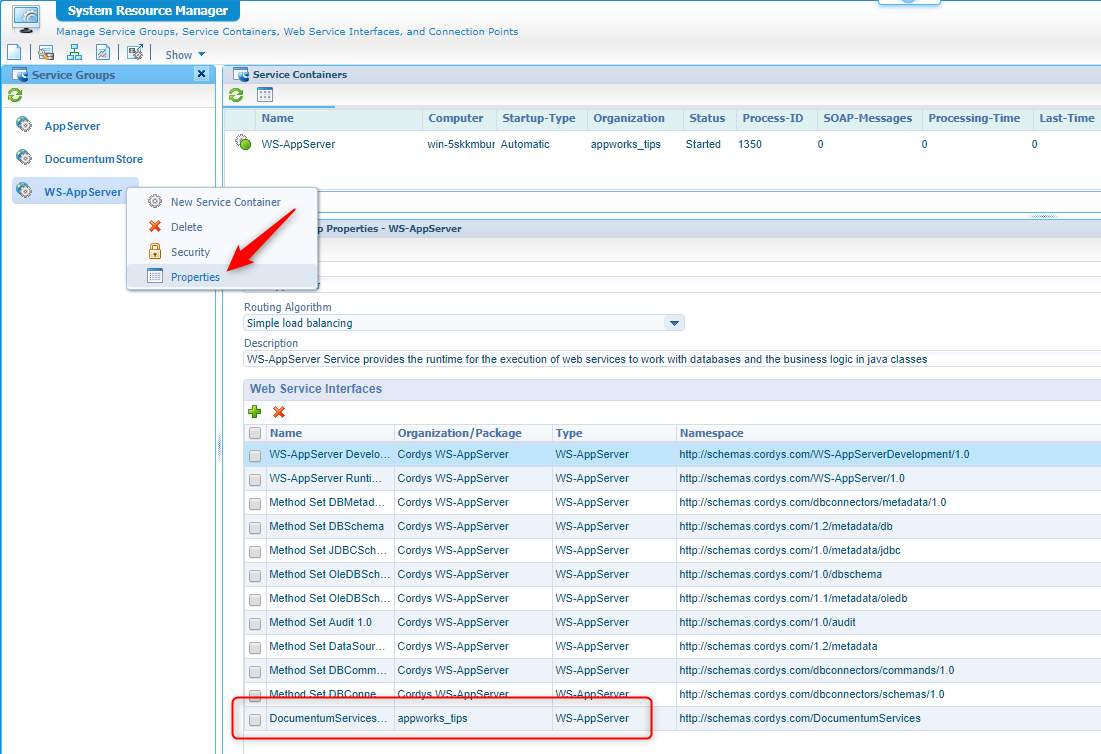Toggle select-all checkbox in interfaces header

pos(255,434)
